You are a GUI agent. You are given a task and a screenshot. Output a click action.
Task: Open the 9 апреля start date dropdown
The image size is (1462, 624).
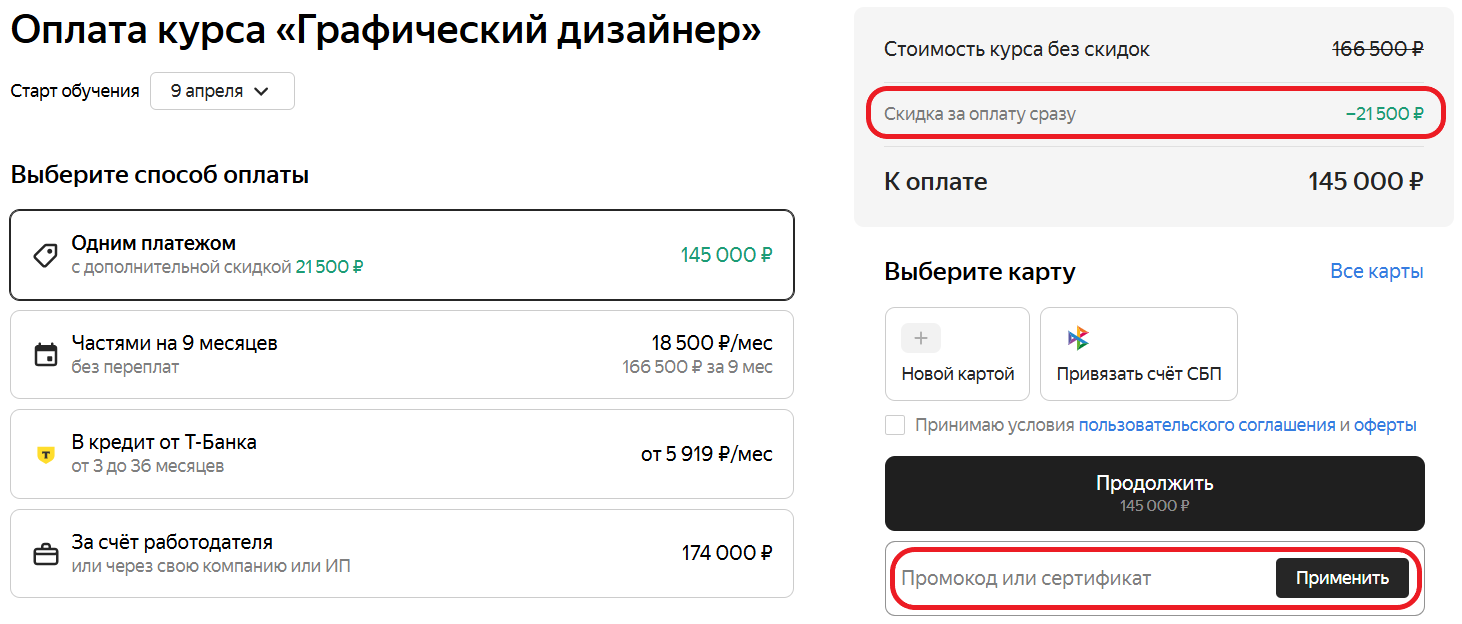222,91
